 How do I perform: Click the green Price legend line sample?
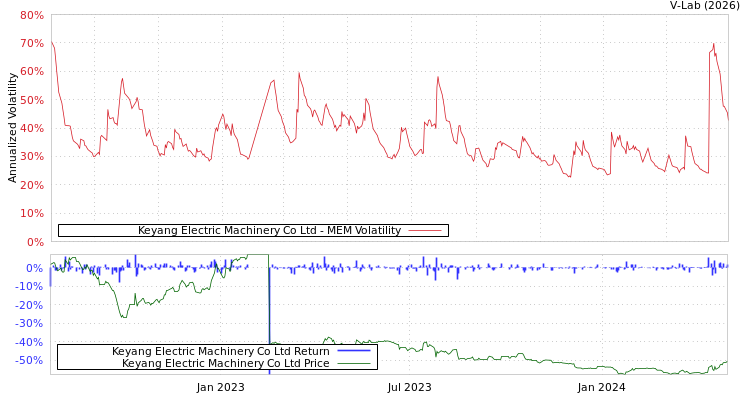tap(354, 363)
